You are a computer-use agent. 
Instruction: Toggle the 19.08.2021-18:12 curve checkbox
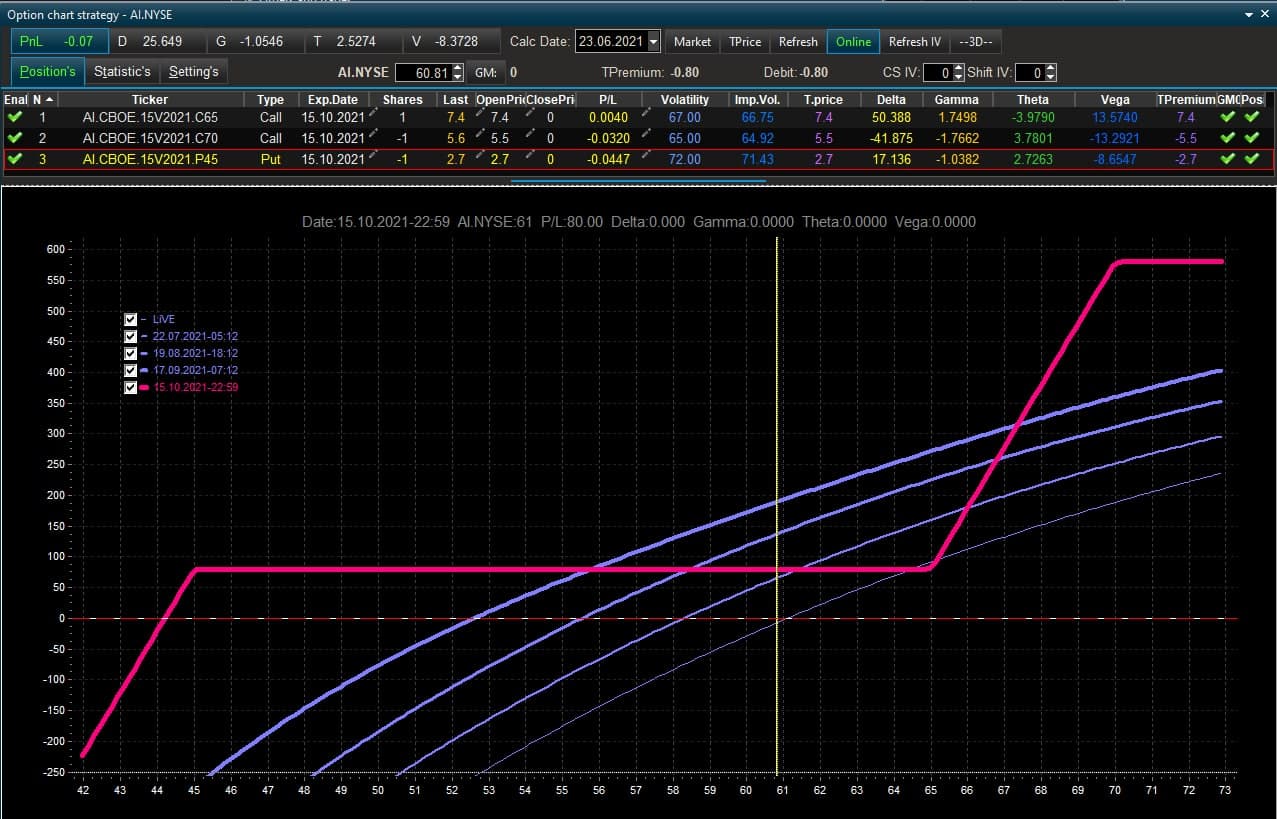pyautogui.click(x=131, y=353)
